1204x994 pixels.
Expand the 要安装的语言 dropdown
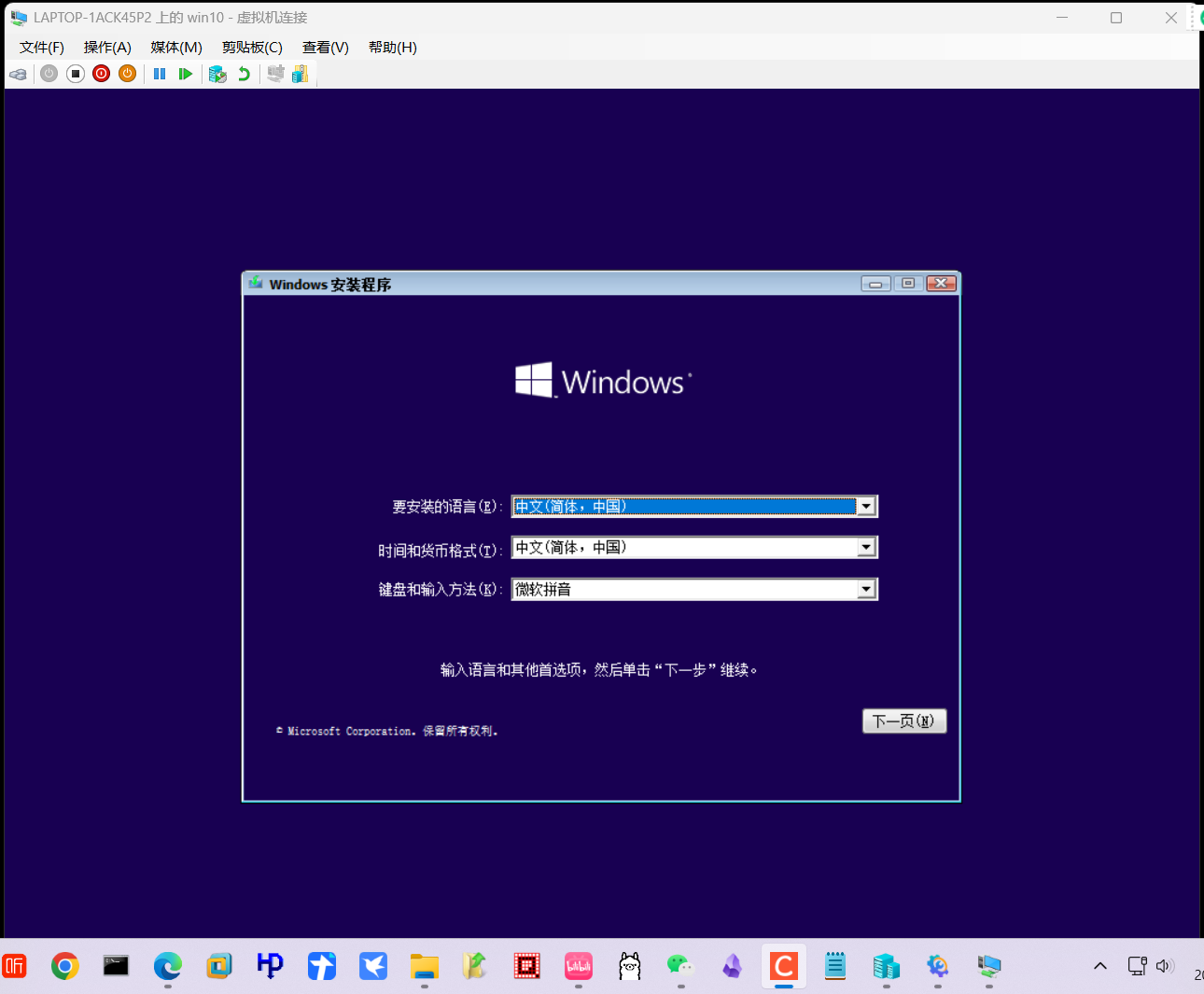(866, 507)
